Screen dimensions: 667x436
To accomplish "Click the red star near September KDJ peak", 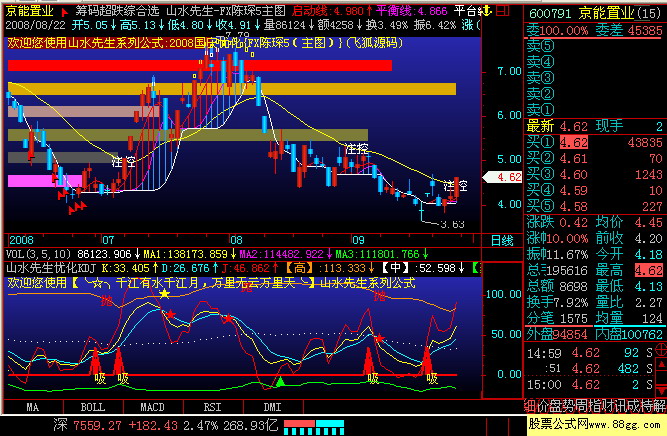I will 379,339.
